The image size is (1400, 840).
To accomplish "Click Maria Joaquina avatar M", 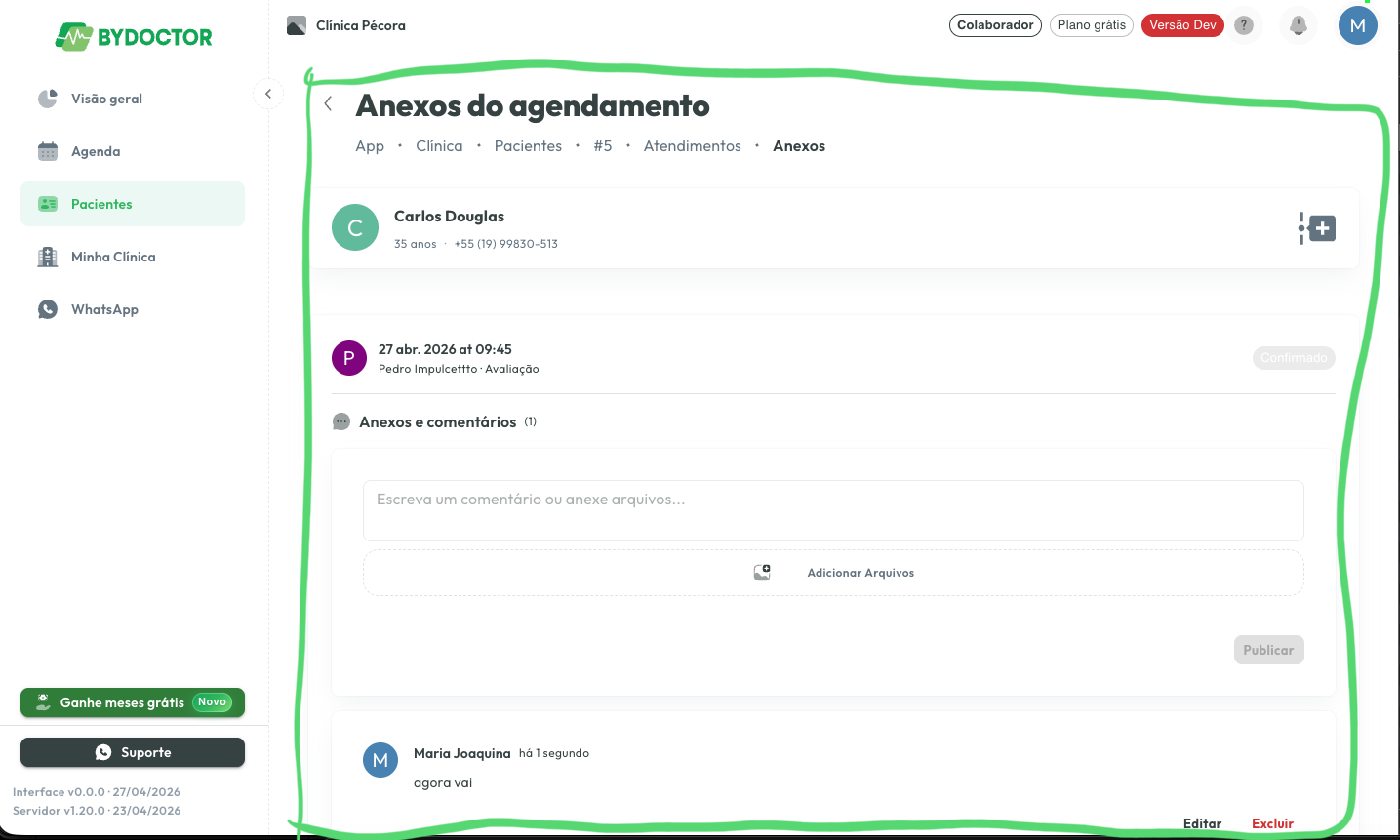I will point(380,760).
